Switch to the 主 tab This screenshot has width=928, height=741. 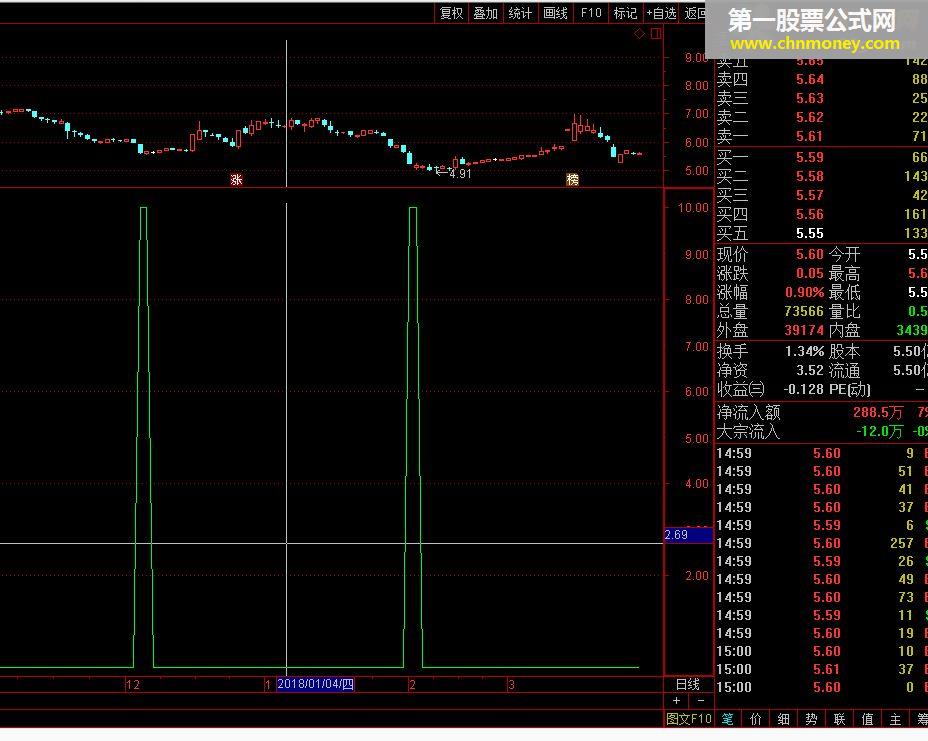(x=895, y=719)
